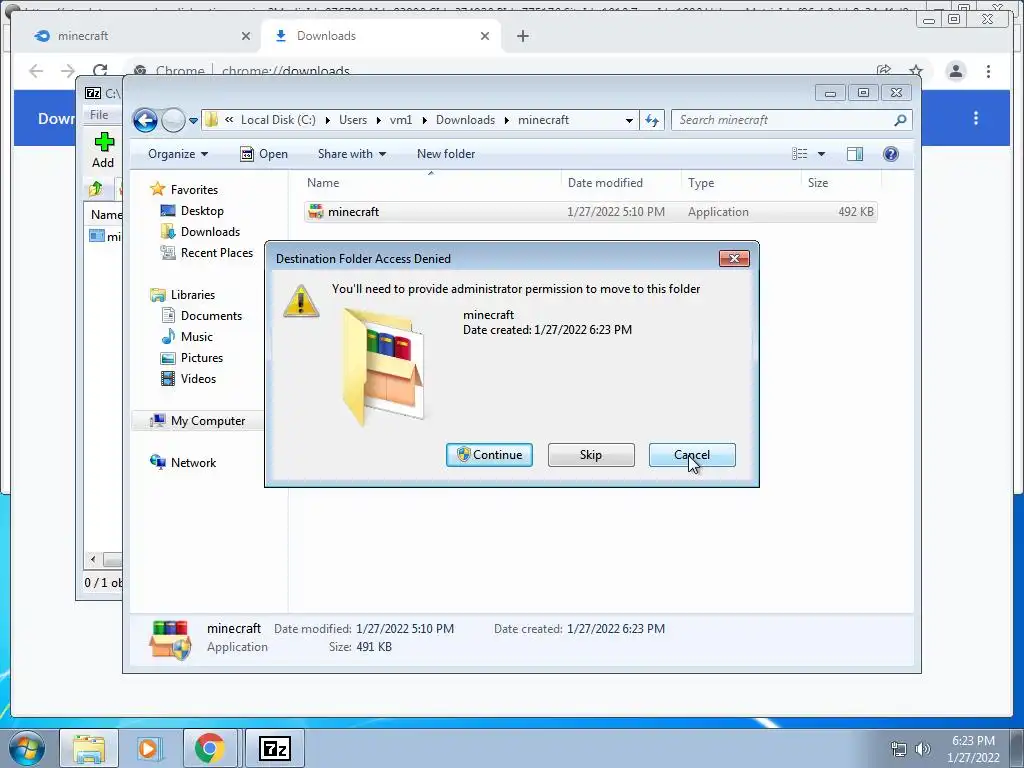Screen dimensions: 1024x768
Task: Open Explorer help
Action: click(891, 154)
